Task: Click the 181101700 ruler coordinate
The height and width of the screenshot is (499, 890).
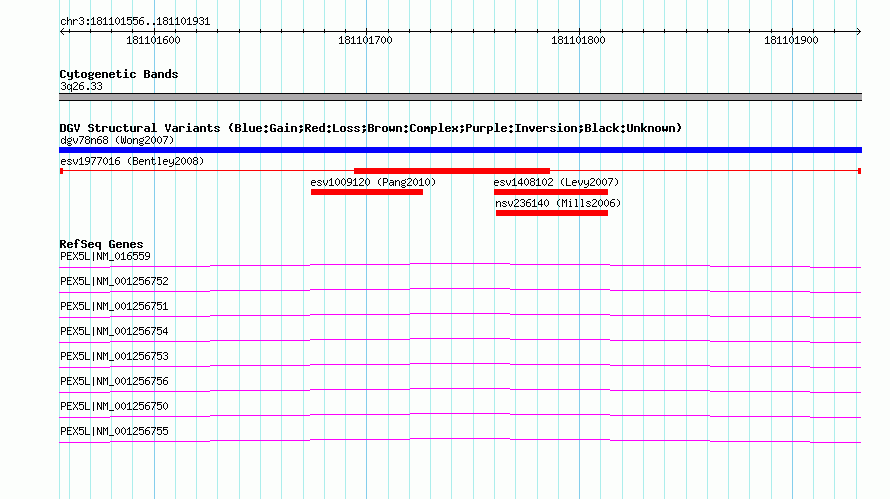Action: [x=366, y=40]
